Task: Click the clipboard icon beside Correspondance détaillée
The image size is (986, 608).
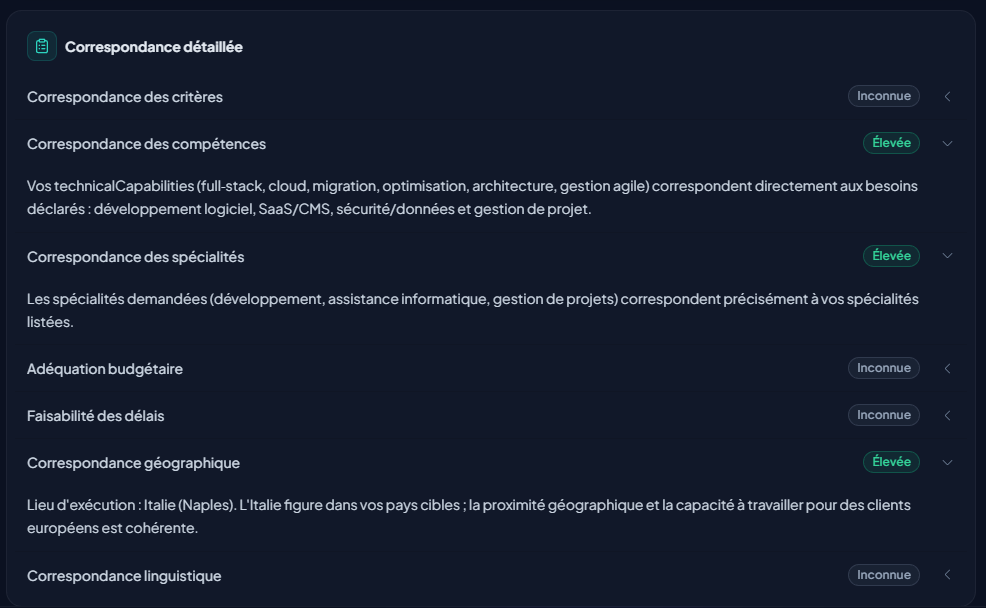Action: tap(42, 46)
